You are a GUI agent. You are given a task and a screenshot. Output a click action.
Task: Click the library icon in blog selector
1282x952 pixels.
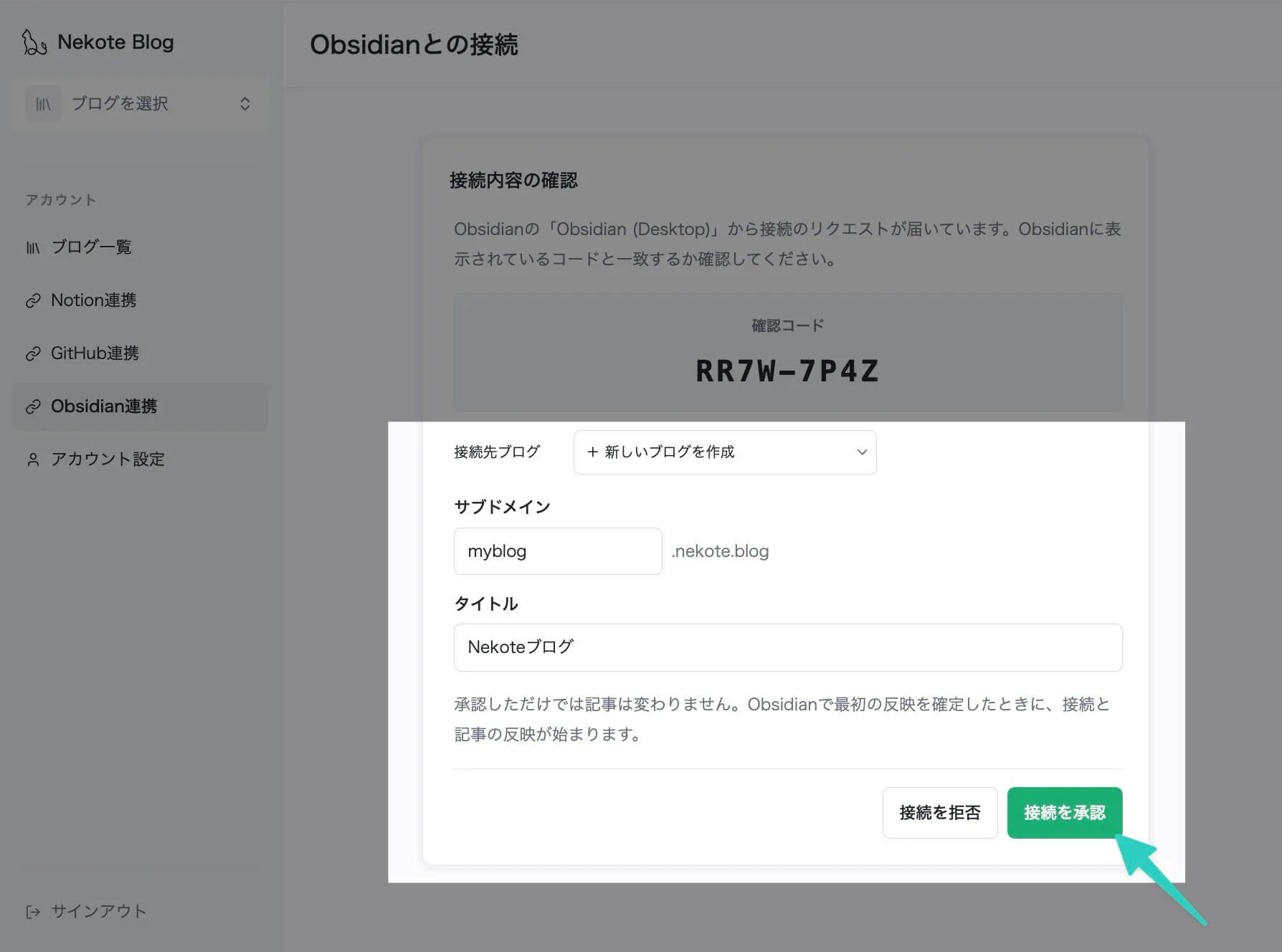[x=43, y=105]
